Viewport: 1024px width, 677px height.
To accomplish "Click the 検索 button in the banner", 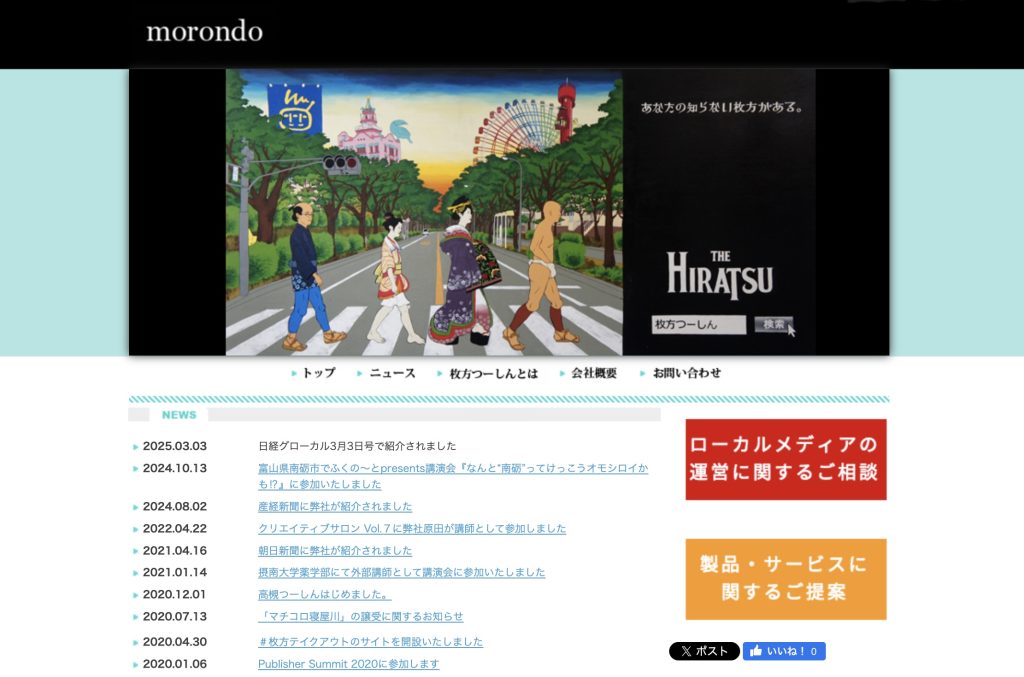I will coord(774,325).
